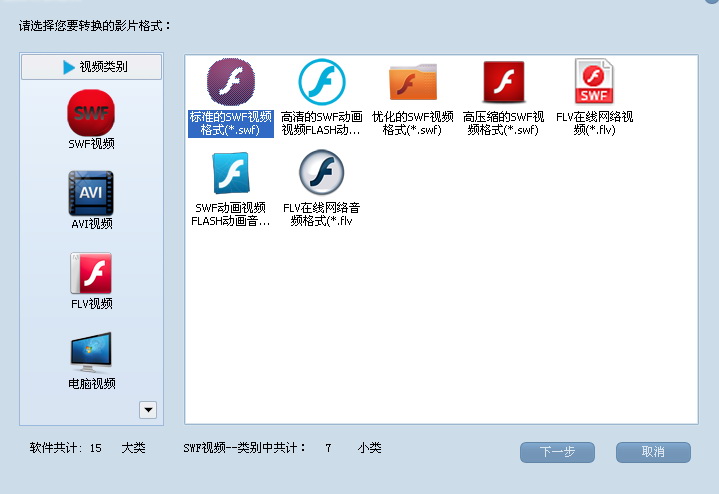Choose the SWF动画视频FLASH动画音频 blue square icon
The width and height of the screenshot is (719, 494).
[x=230, y=173]
